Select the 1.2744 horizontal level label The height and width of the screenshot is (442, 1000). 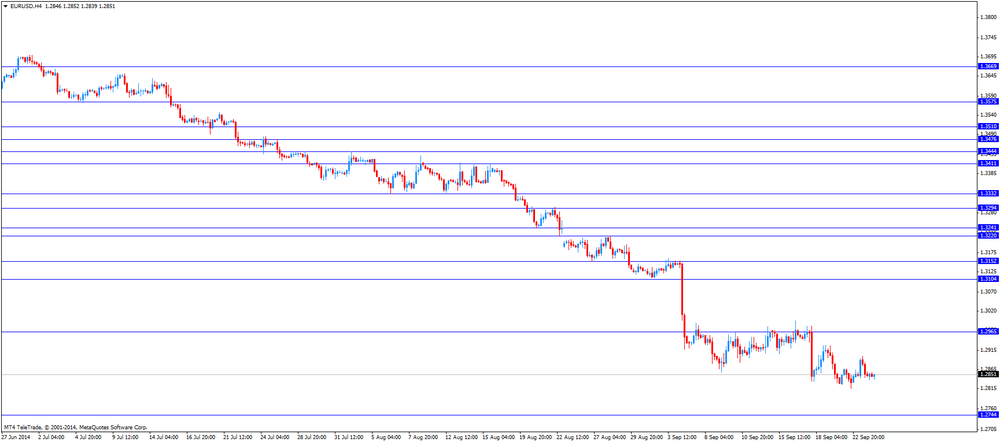point(988,415)
